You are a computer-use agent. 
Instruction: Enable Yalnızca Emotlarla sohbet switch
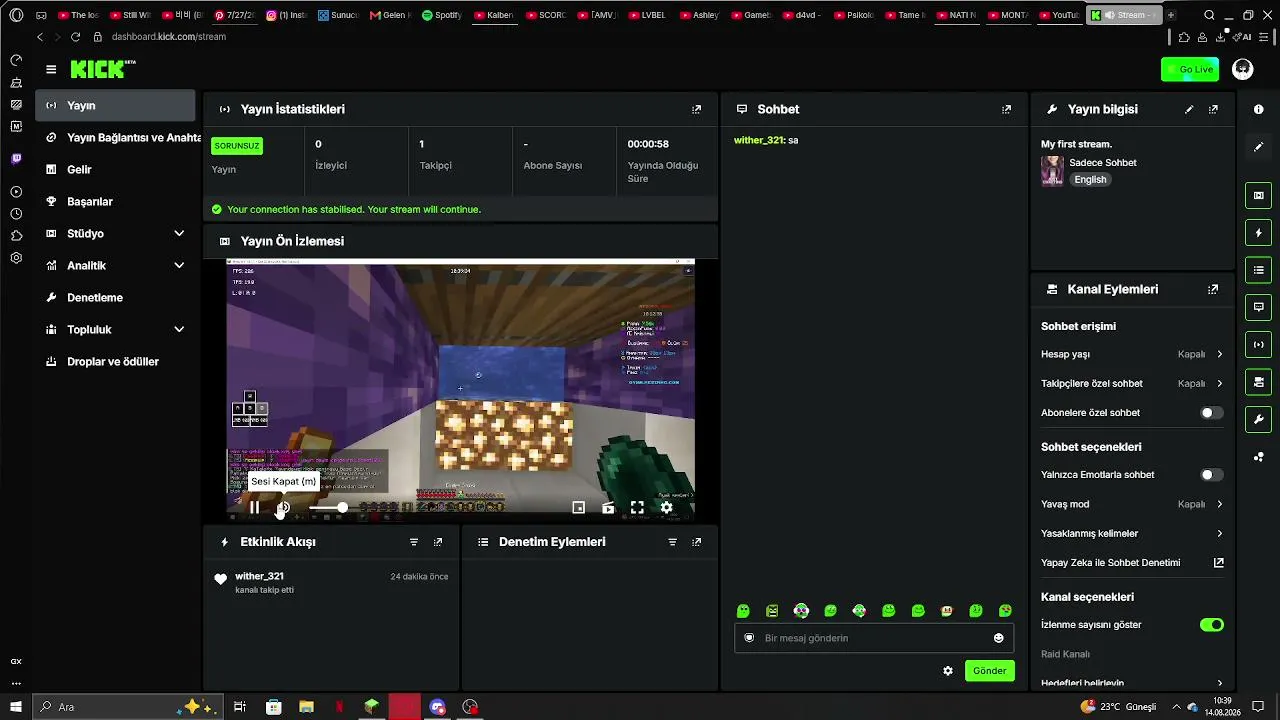[x=1211, y=475]
